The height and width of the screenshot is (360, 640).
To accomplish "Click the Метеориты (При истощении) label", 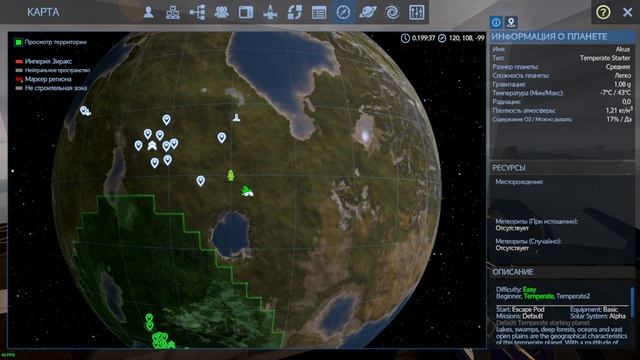I will 536,222.
